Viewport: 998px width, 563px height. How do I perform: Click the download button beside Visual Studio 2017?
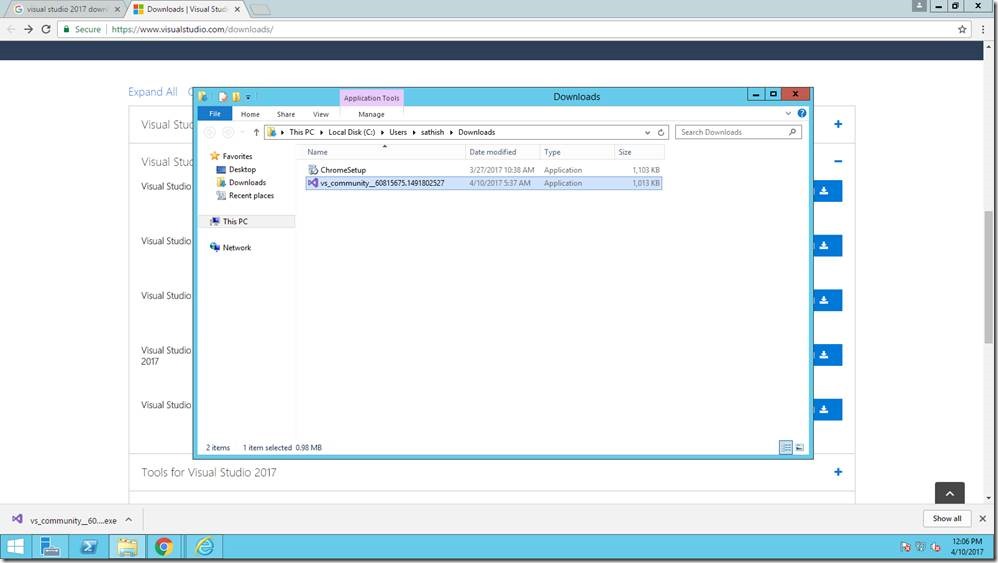(x=827, y=355)
